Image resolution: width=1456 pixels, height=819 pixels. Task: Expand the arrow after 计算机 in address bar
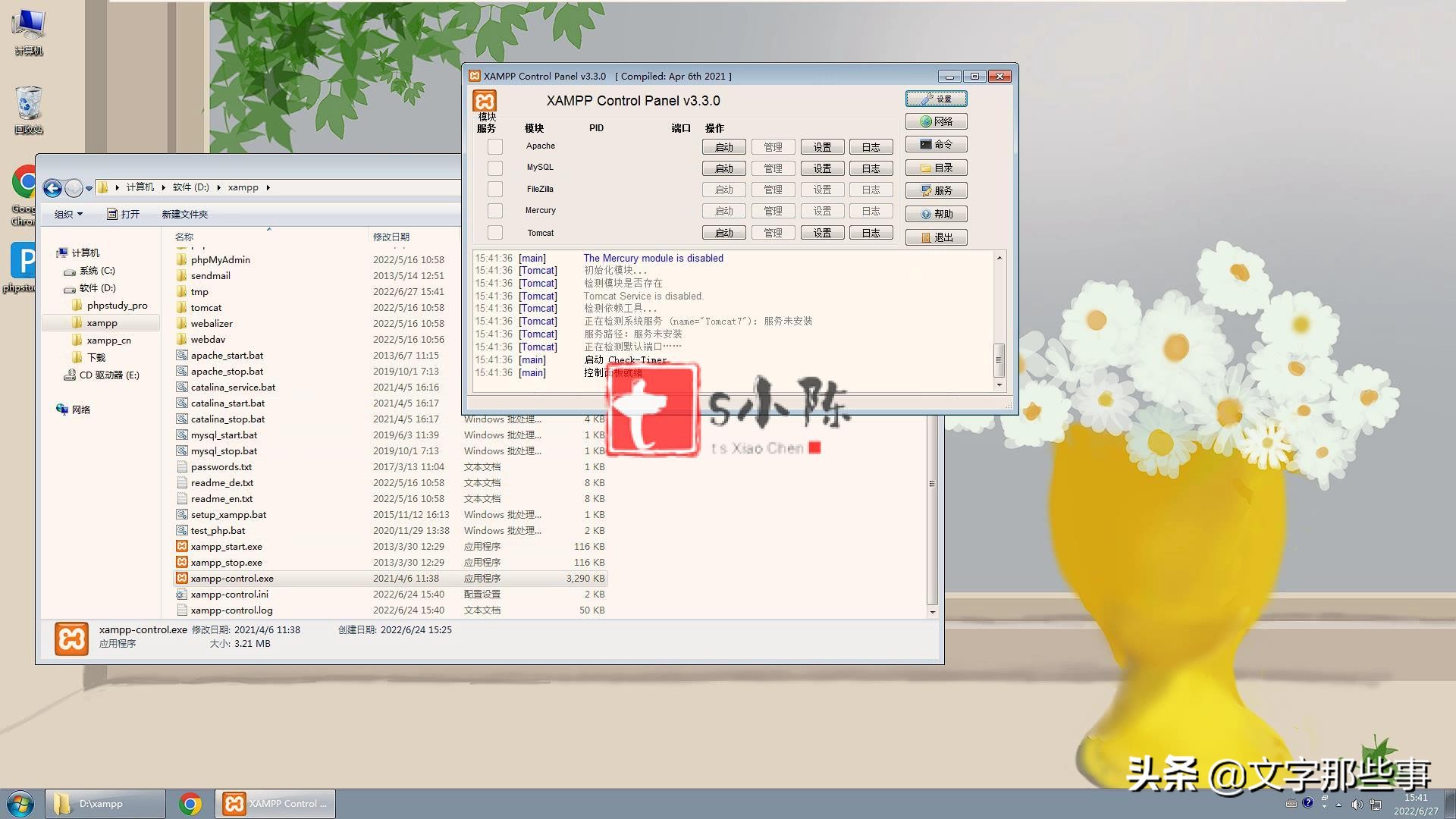point(163,187)
